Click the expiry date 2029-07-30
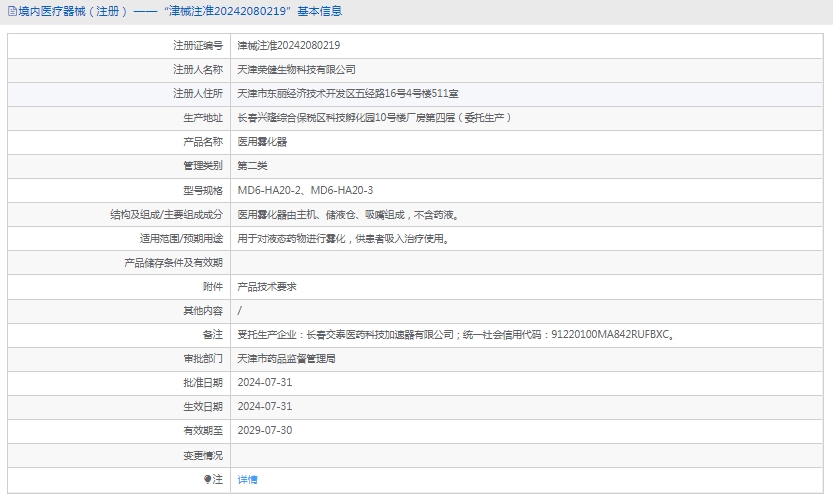Image resolution: width=833 pixels, height=502 pixels. [x=265, y=430]
